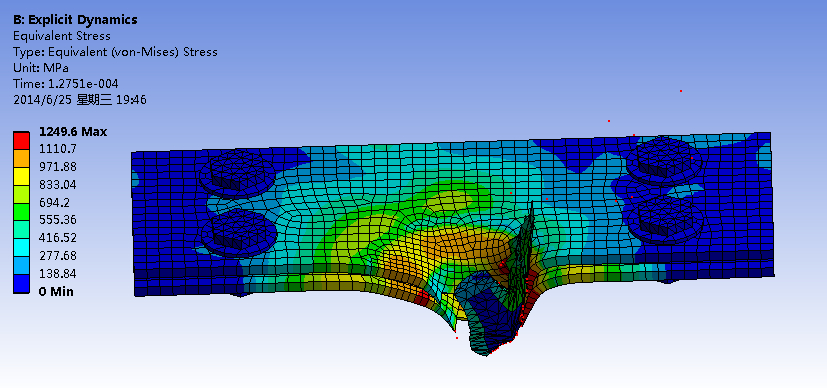827x388 pixels.
Task: Select the Type: Equivalent (von-Mises) Stress line
Action: pyautogui.click(x=115, y=52)
